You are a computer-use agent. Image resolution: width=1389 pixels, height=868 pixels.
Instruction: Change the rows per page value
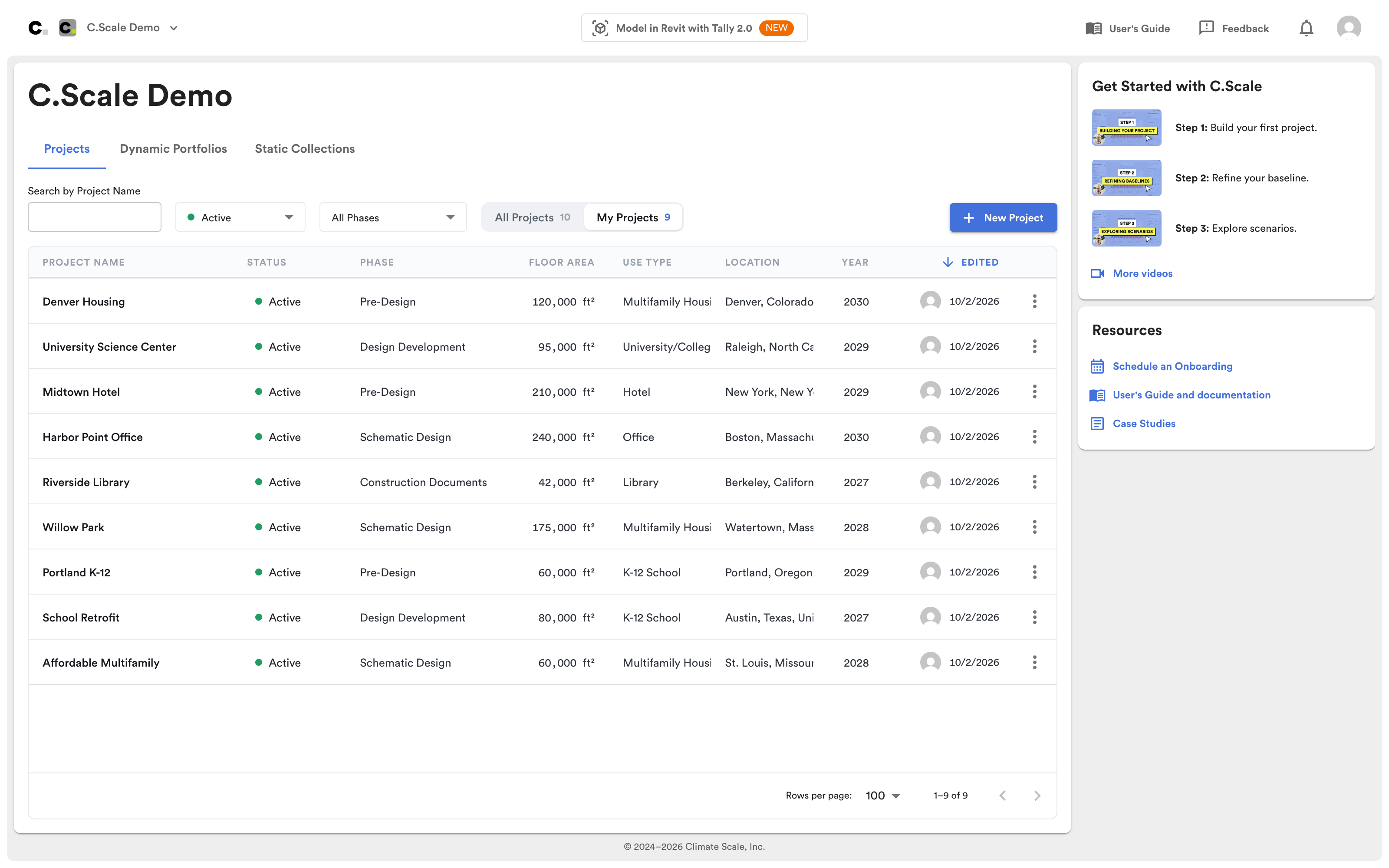pyautogui.click(x=882, y=796)
